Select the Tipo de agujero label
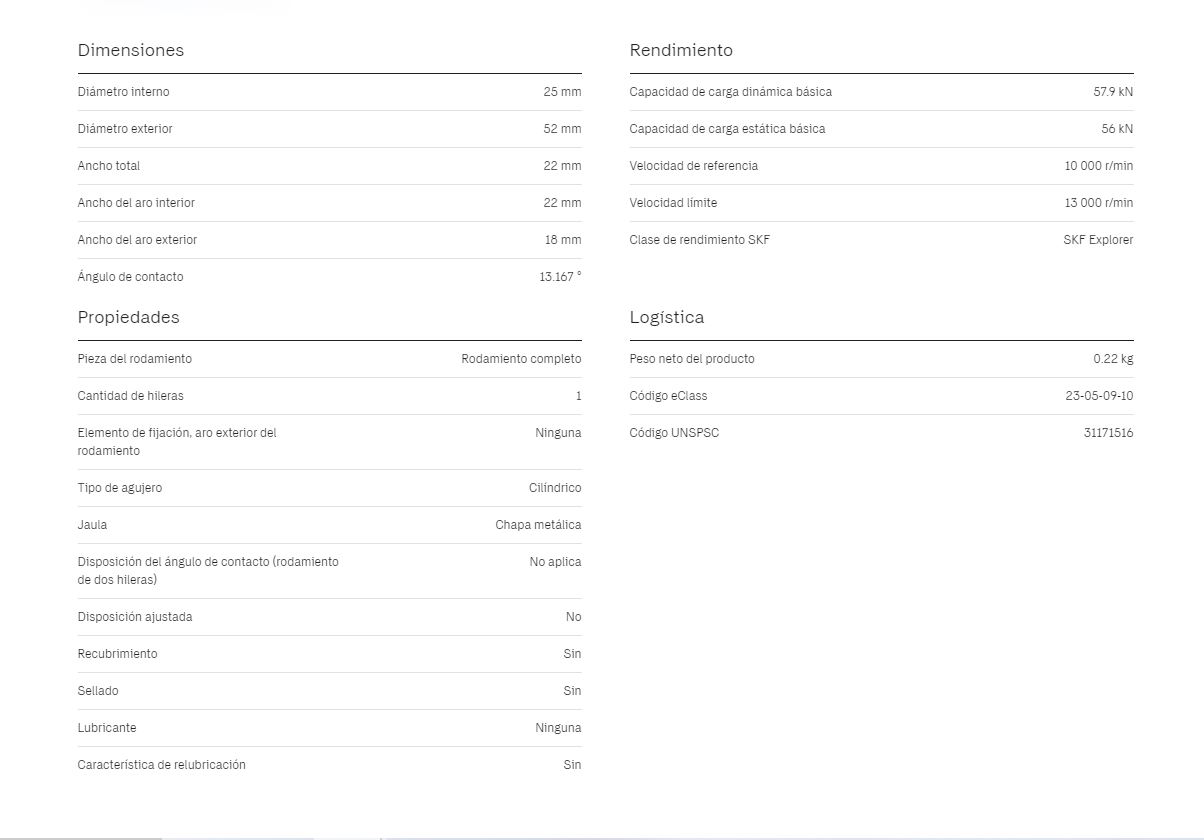This screenshot has width=1204, height=840. pos(120,488)
